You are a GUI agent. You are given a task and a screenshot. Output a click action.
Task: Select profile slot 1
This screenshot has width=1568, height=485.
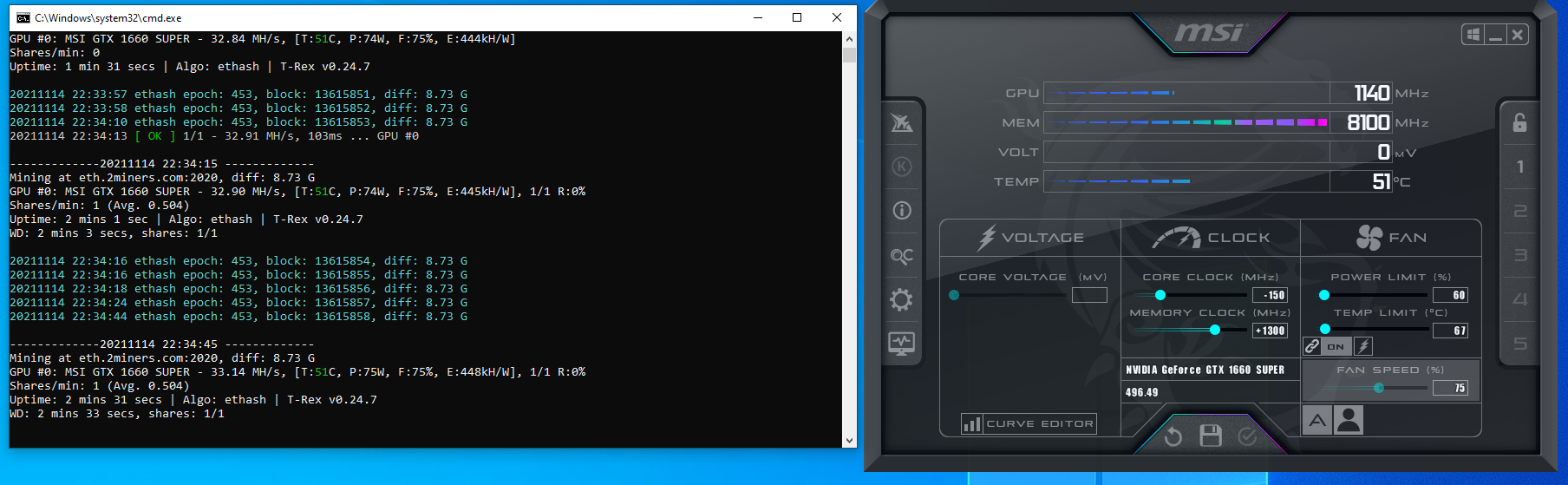[x=1520, y=167]
